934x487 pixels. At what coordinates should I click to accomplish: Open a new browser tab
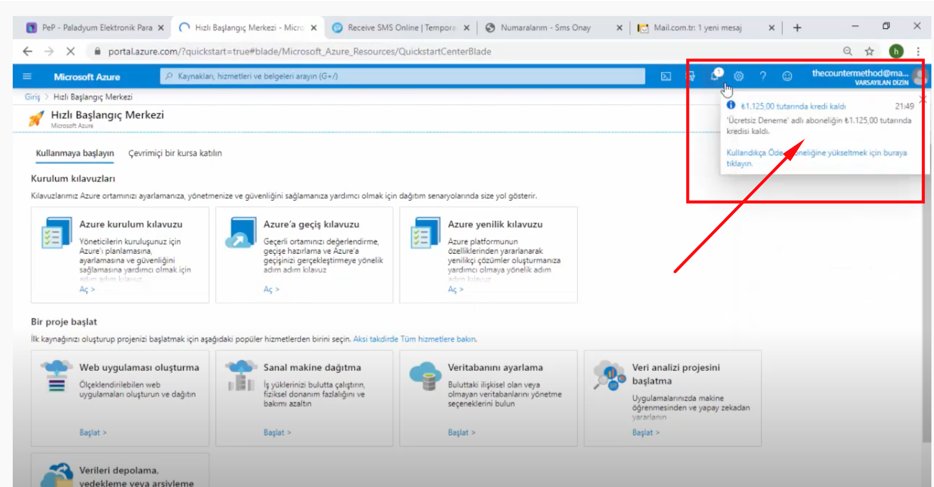(797, 27)
